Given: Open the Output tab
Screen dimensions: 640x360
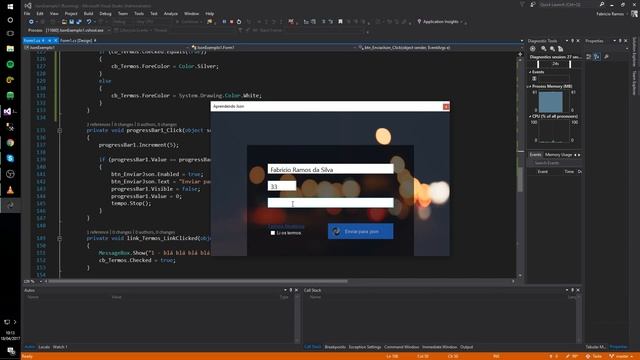Looking at the screenshot, I should pyautogui.click(x=467, y=347).
